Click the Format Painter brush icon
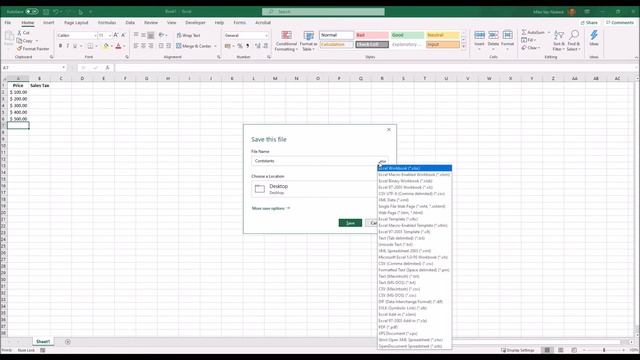This screenshot has width=640, height=360. [19, 49]
